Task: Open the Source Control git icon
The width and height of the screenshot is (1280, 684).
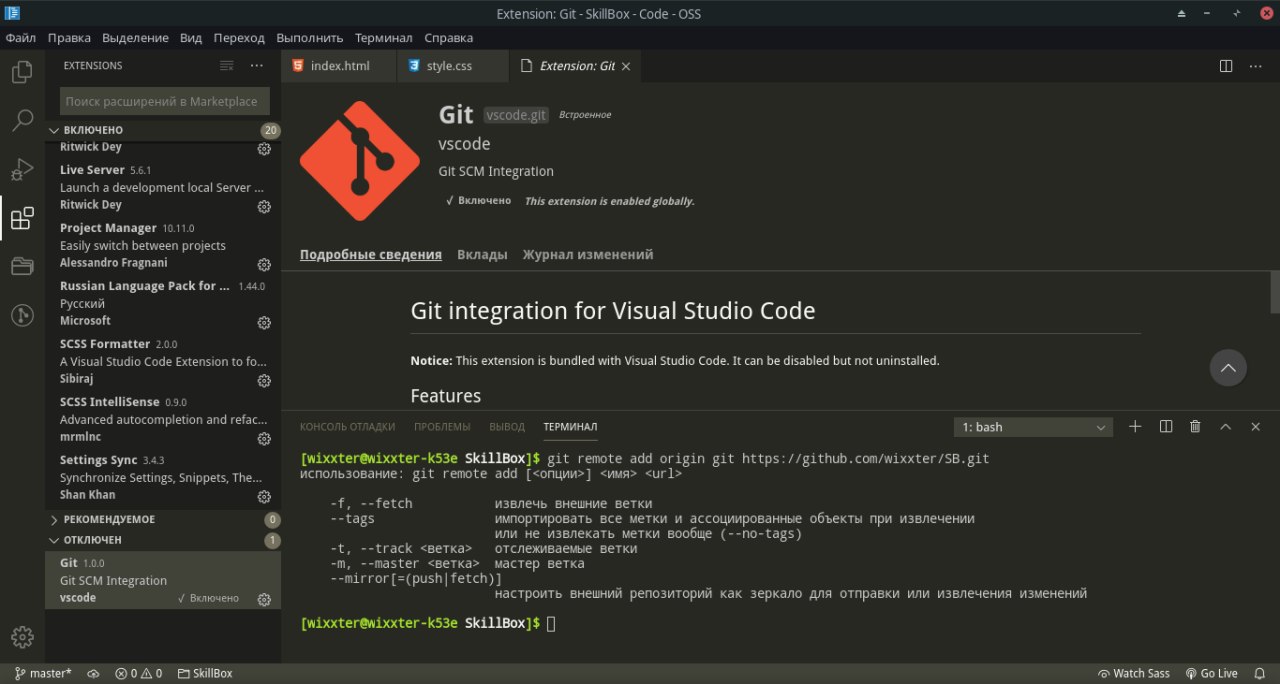Action: pyautogui.click(x=22, y=315)
